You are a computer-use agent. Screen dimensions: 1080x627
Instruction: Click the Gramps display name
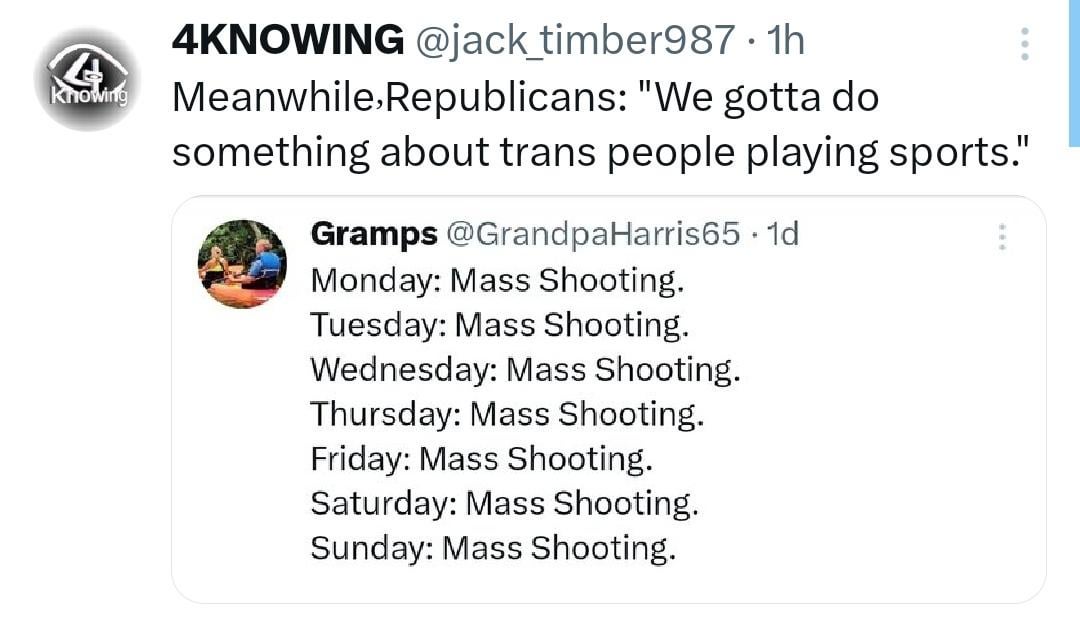[x=374, y=234]
